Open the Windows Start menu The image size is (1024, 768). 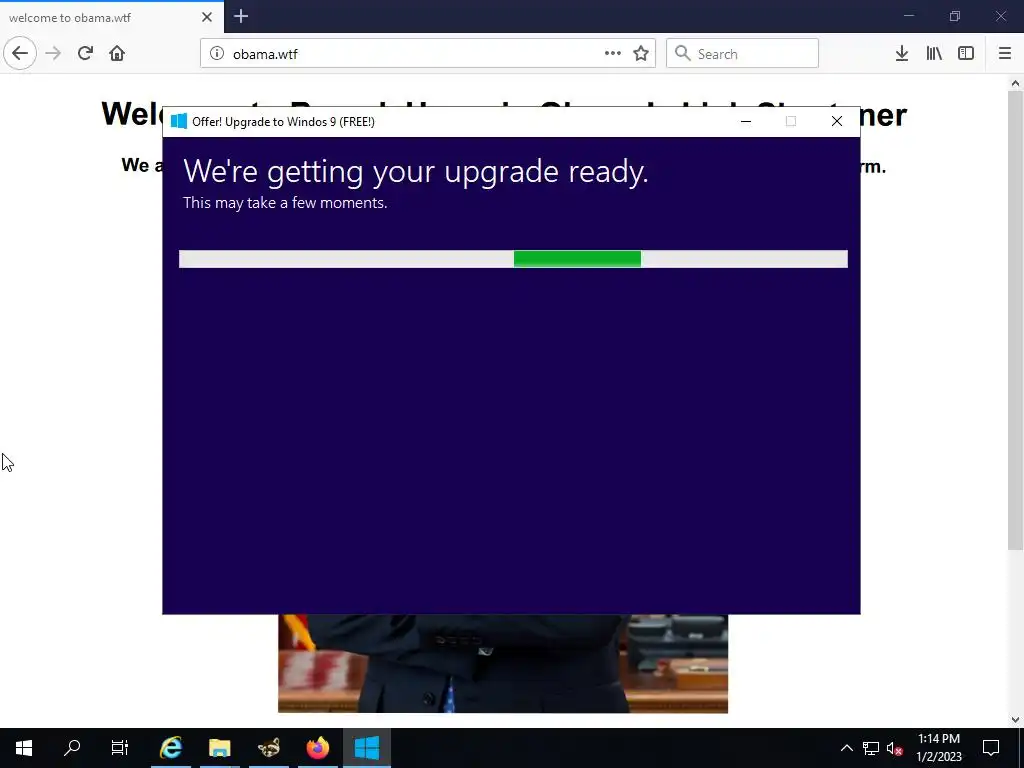tap(24, 748)
